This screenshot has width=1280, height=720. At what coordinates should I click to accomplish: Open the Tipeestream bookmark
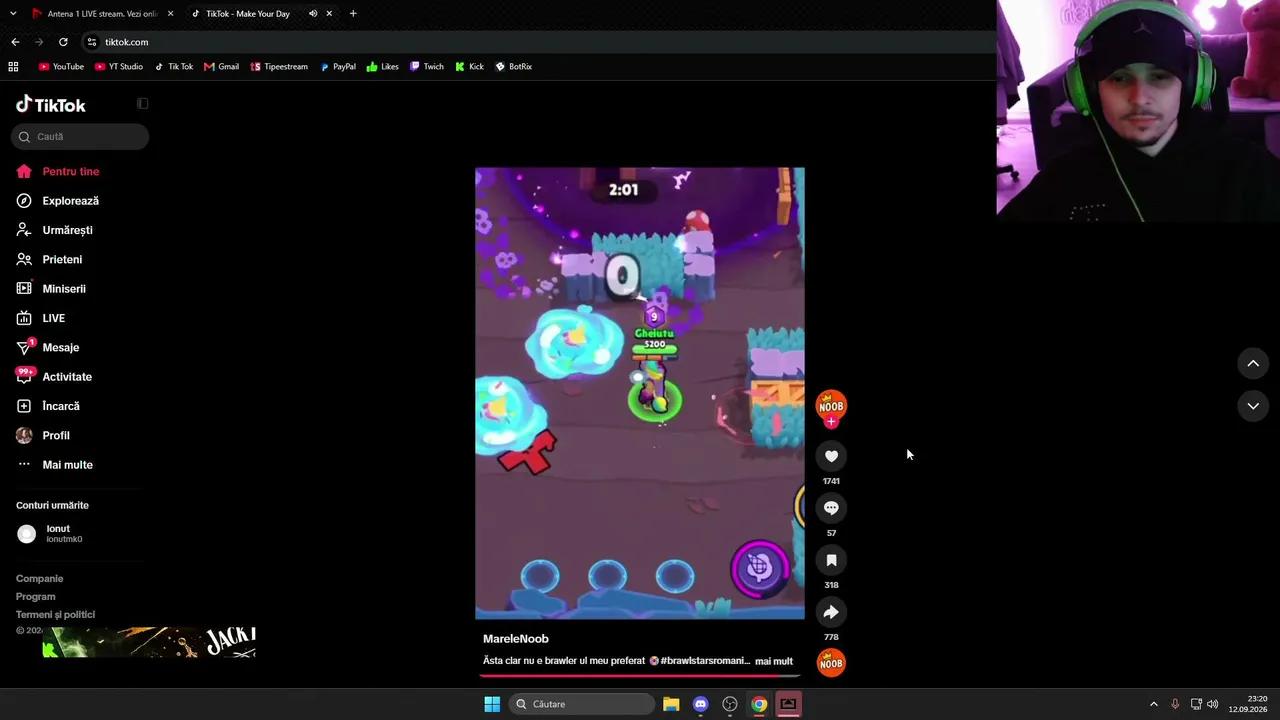279,67
